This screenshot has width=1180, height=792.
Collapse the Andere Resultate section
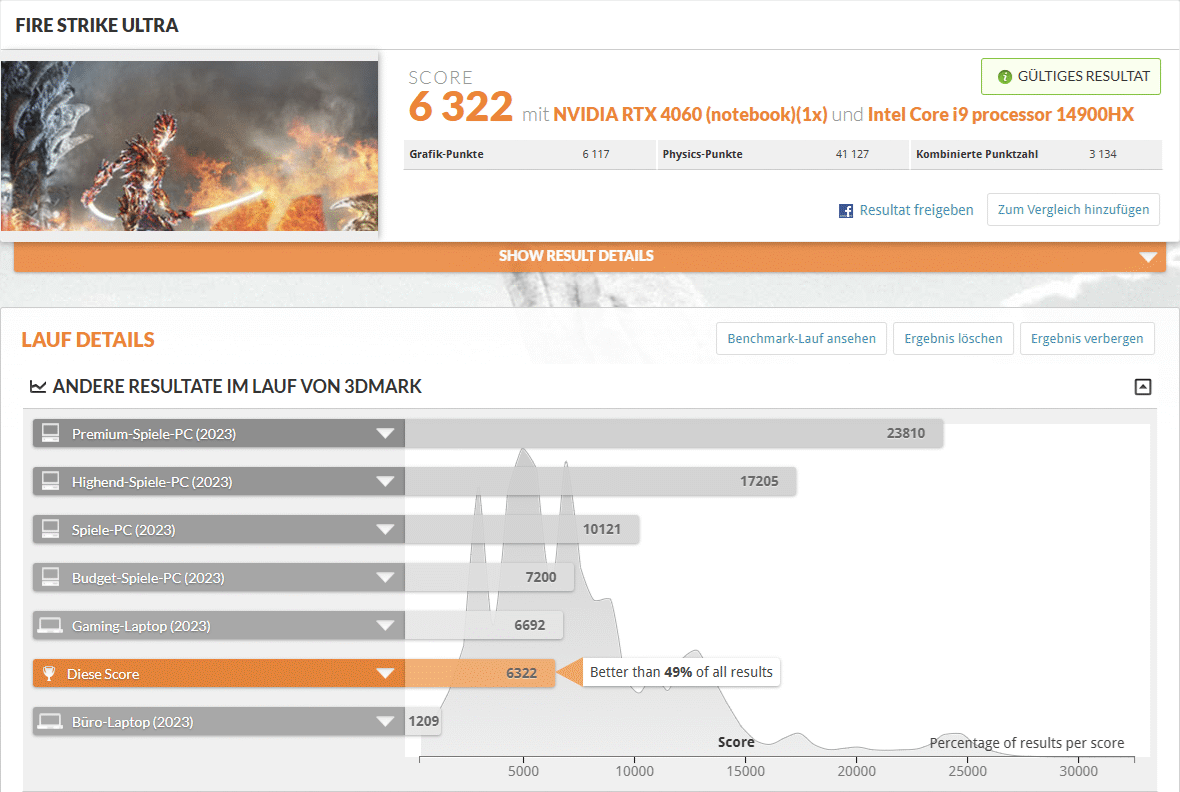pyautogui.click(x=1143, y=387)
